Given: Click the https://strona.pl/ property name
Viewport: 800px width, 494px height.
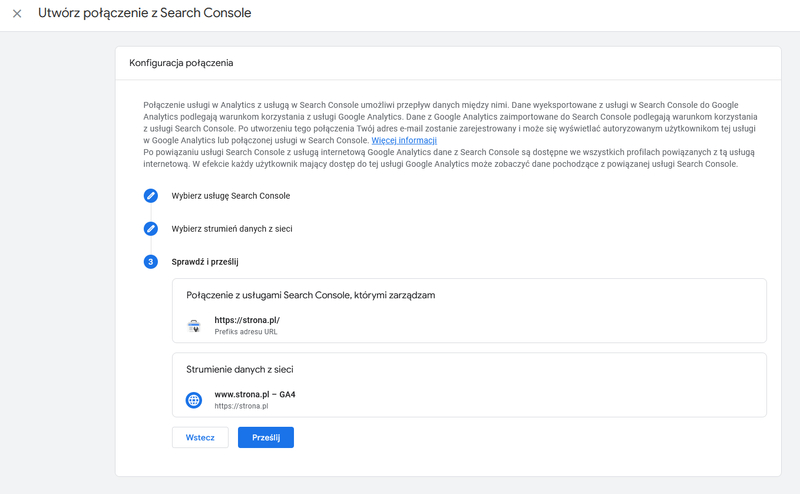Looking at the screenshot, I should coord(247,320).
